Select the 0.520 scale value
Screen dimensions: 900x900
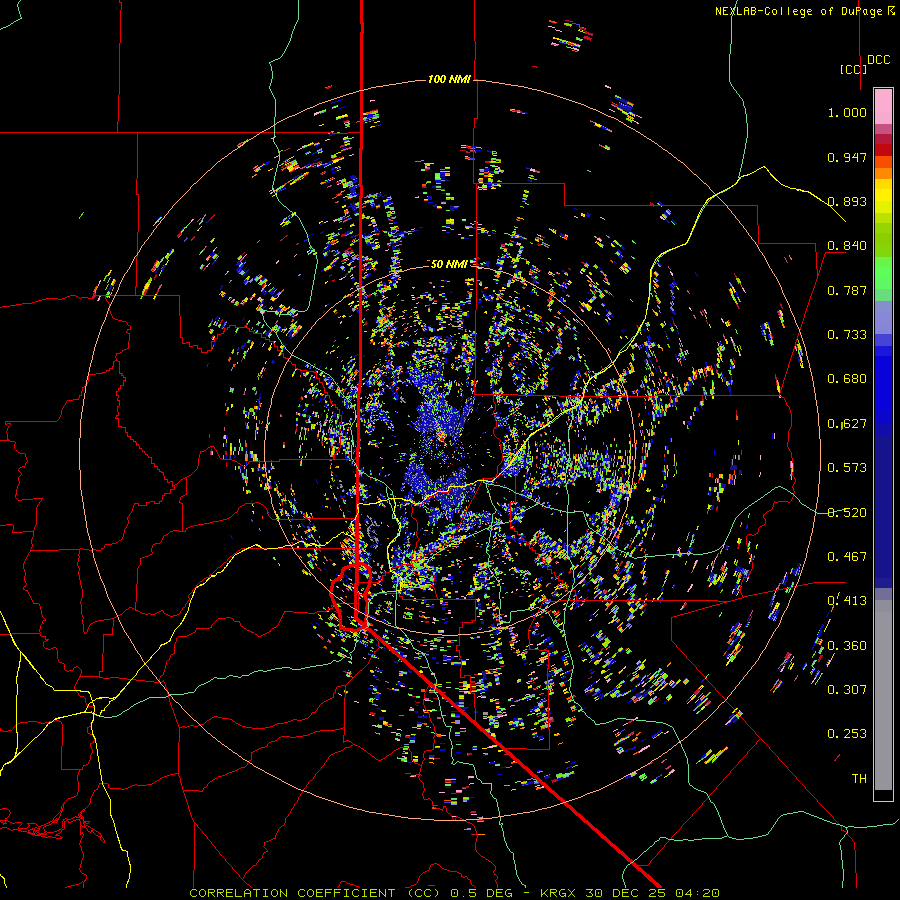click(x=847, y=512)
